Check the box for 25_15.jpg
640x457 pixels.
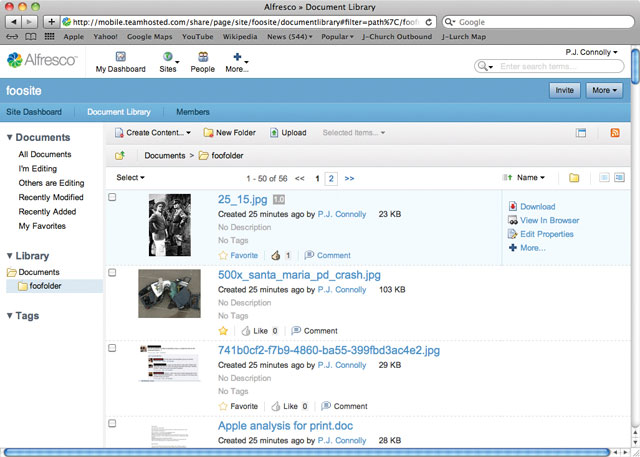(112, 197)
